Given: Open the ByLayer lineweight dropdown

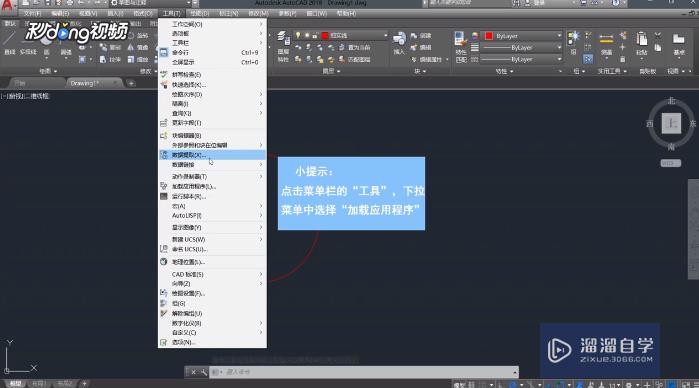Looking at the screenshot, I should click(x=559, y=47).
